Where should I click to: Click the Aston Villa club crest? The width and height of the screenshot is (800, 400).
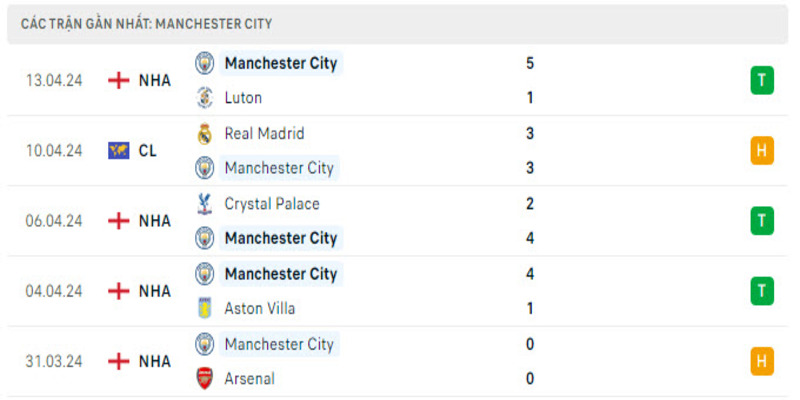tap(205, 309)
